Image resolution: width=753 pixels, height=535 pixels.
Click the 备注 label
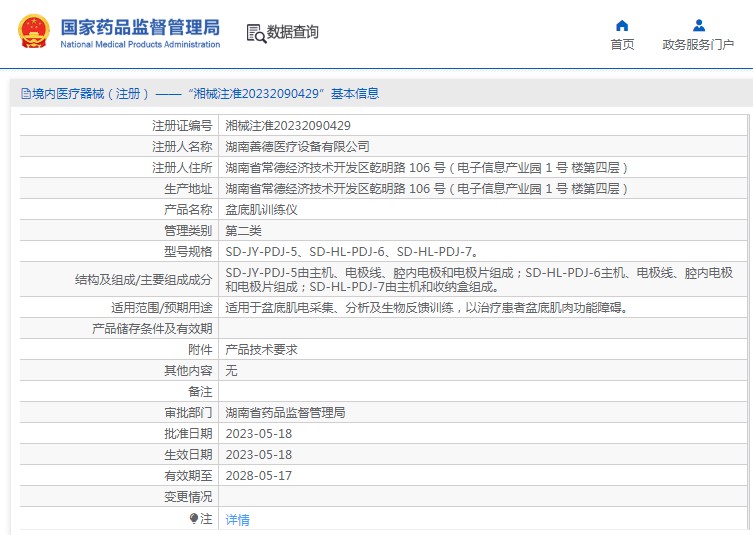[x=200, y=392]
